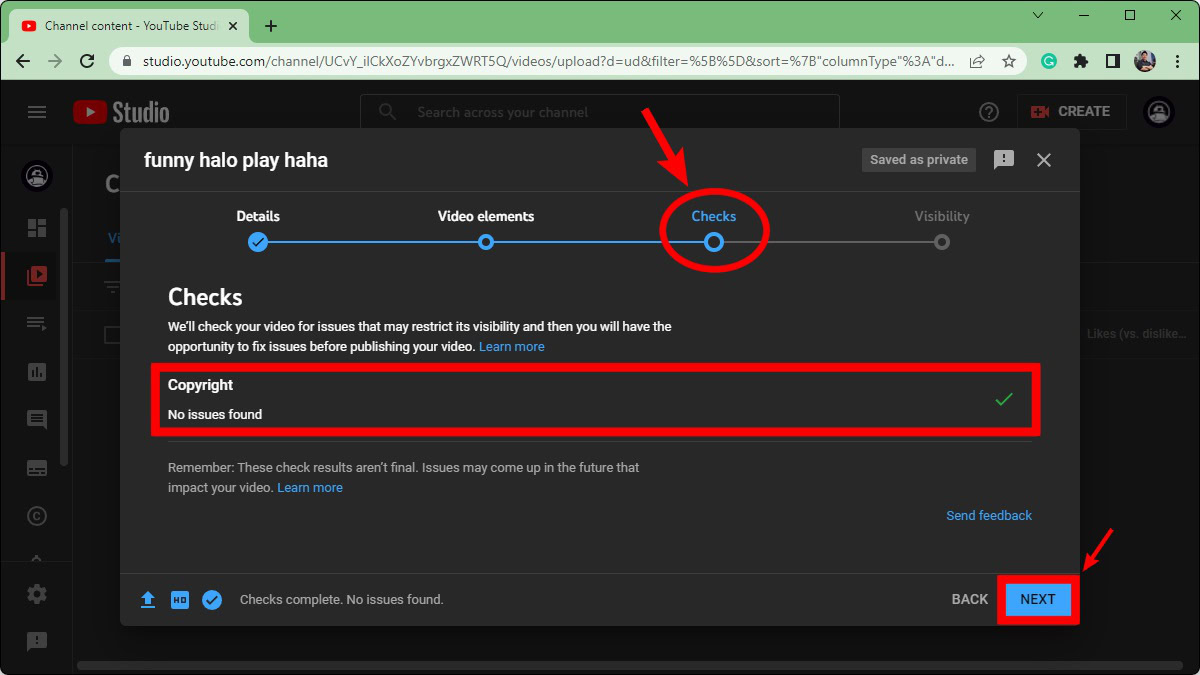
Task: Open Learn more link under Checks description
Action: click(511, 347)
